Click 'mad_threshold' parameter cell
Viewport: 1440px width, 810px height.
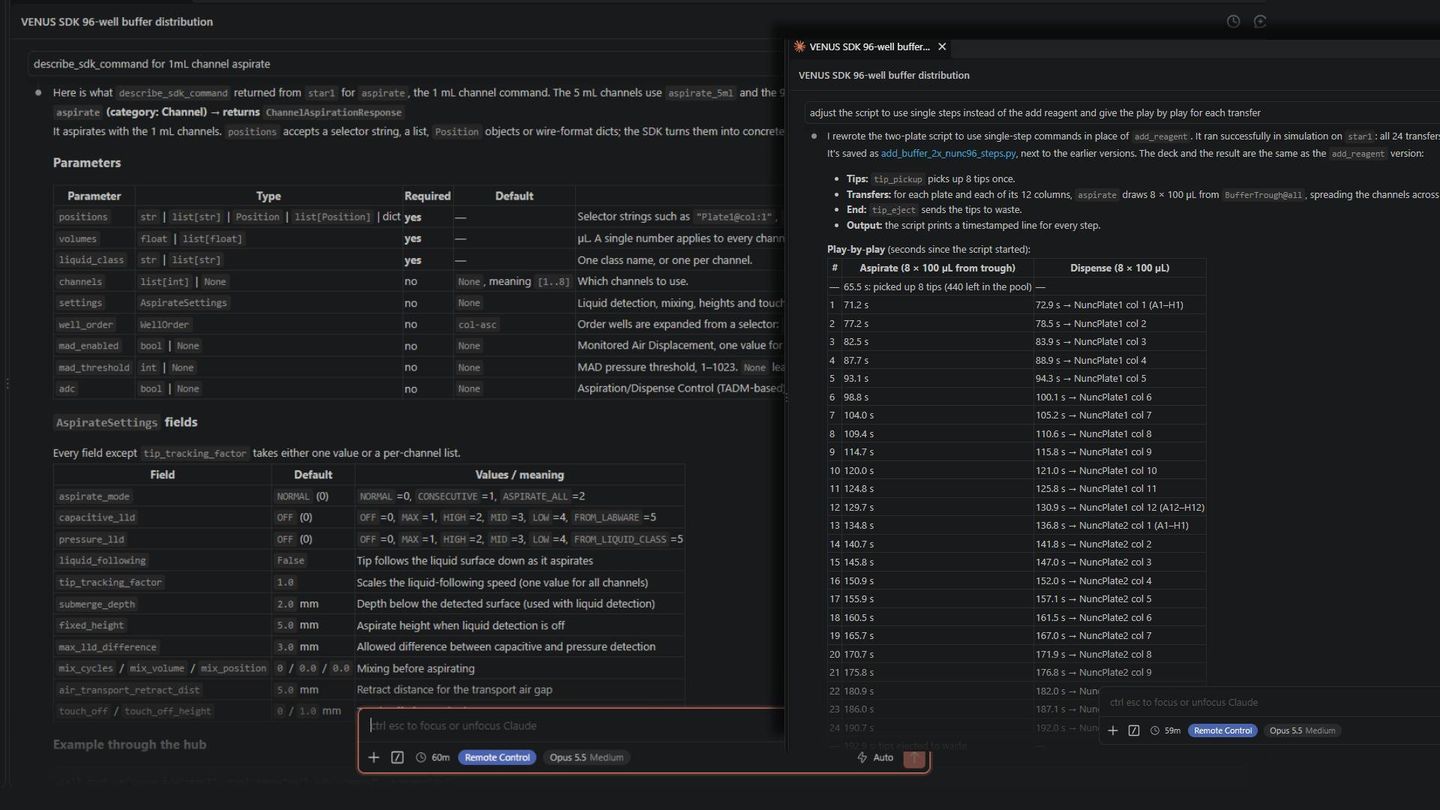pos(95,367)
